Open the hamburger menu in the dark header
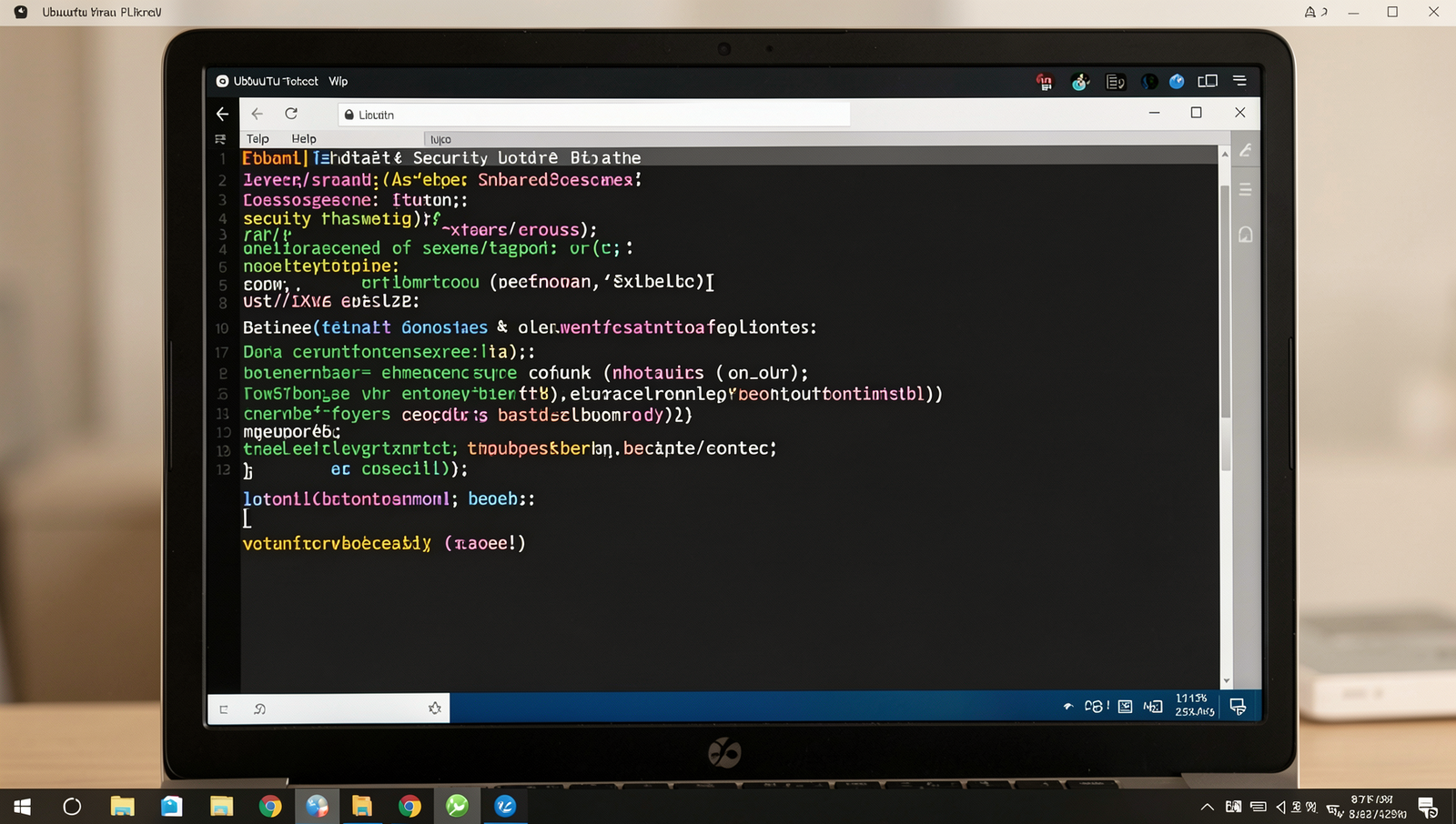 coord(1239,81)
